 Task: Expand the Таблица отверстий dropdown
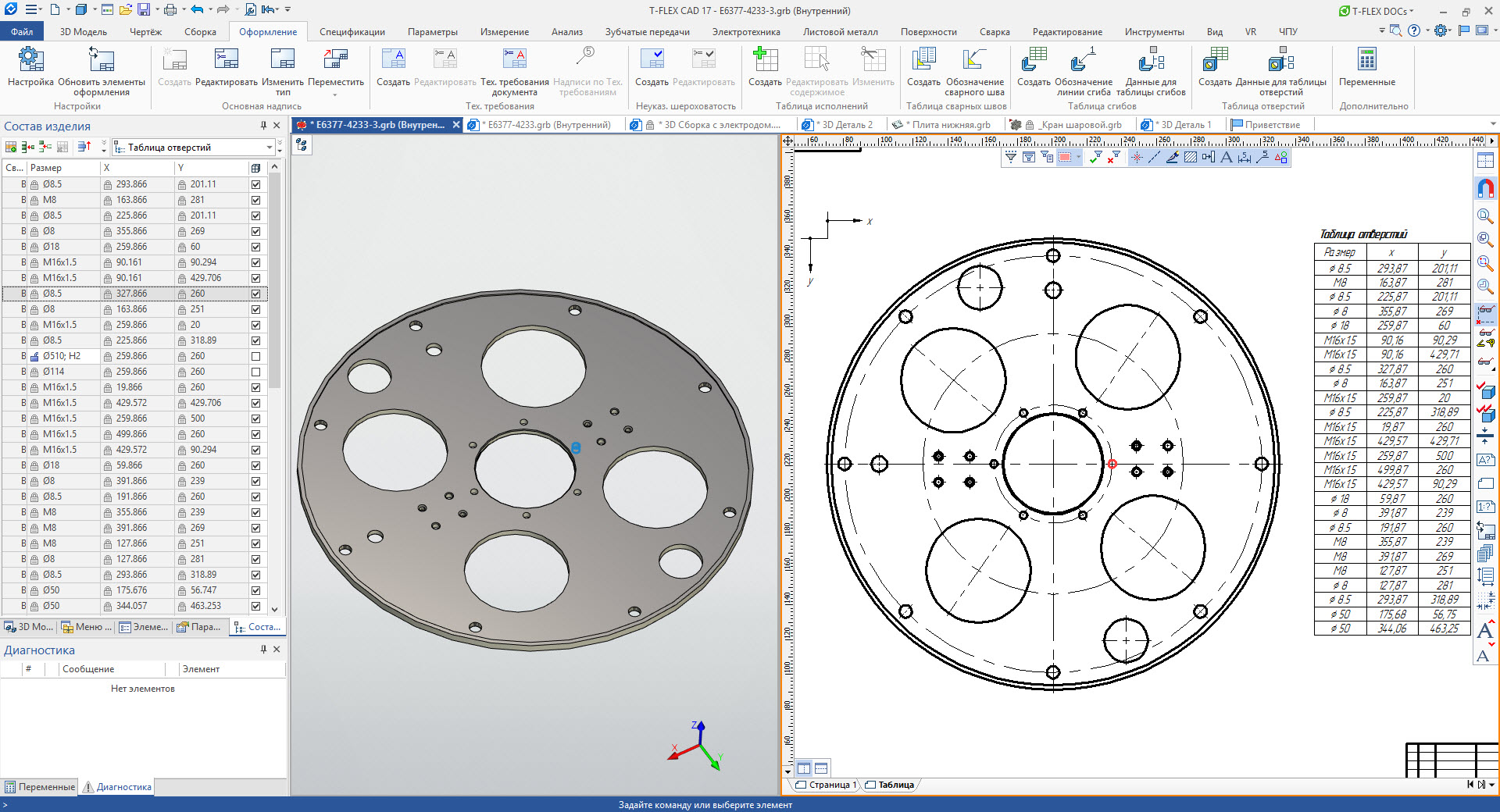[x=269, y=148]
